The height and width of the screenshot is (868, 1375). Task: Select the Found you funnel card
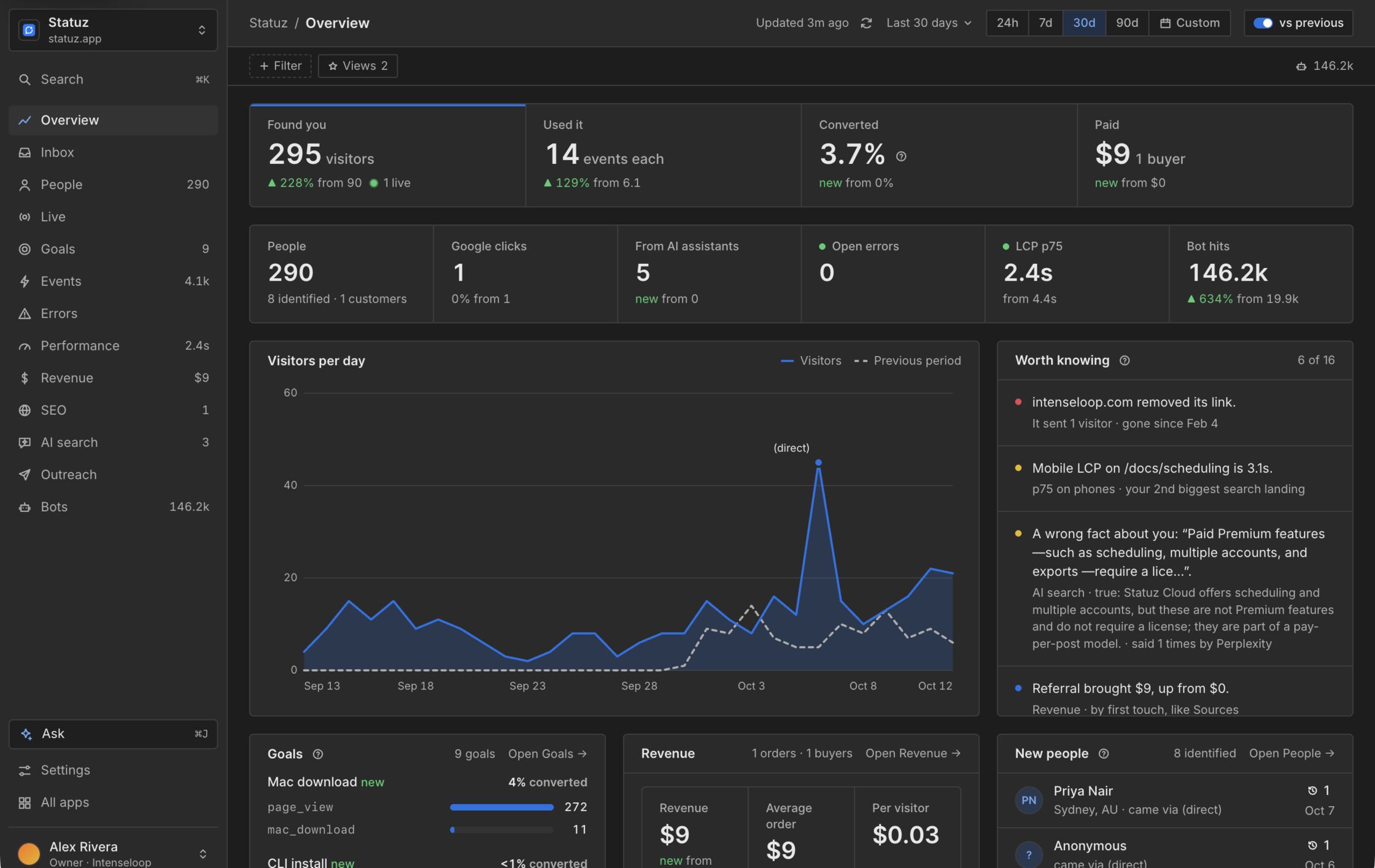click(387, 155)
